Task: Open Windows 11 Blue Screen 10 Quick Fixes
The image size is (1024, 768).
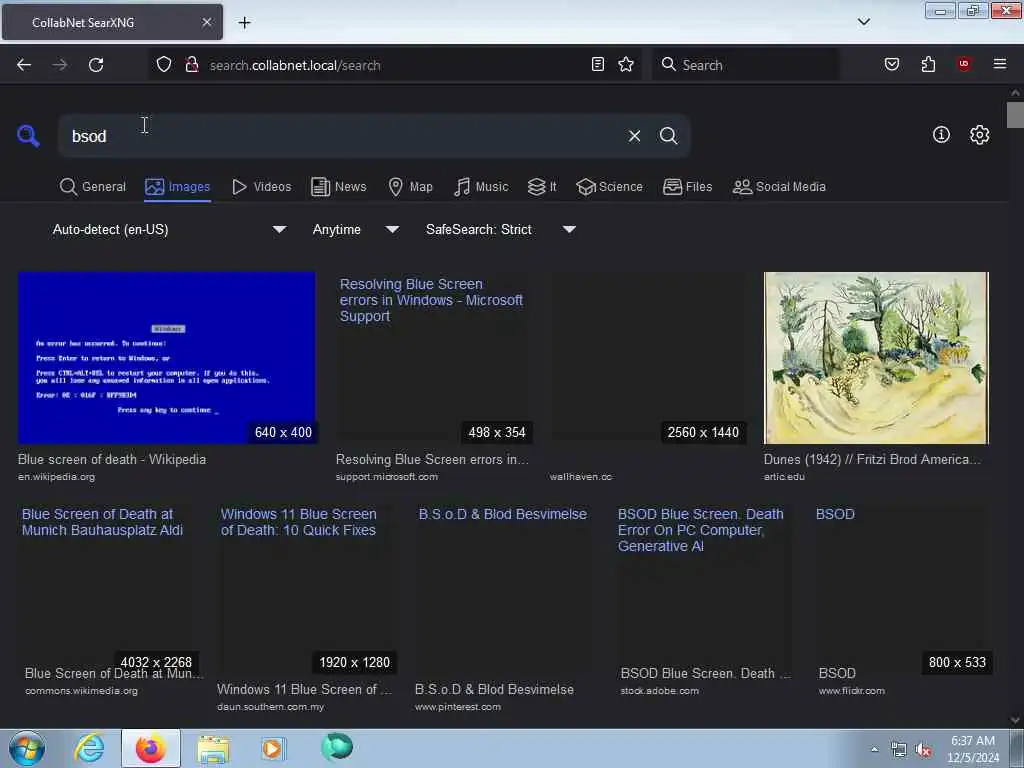Action: pos(306,587)
